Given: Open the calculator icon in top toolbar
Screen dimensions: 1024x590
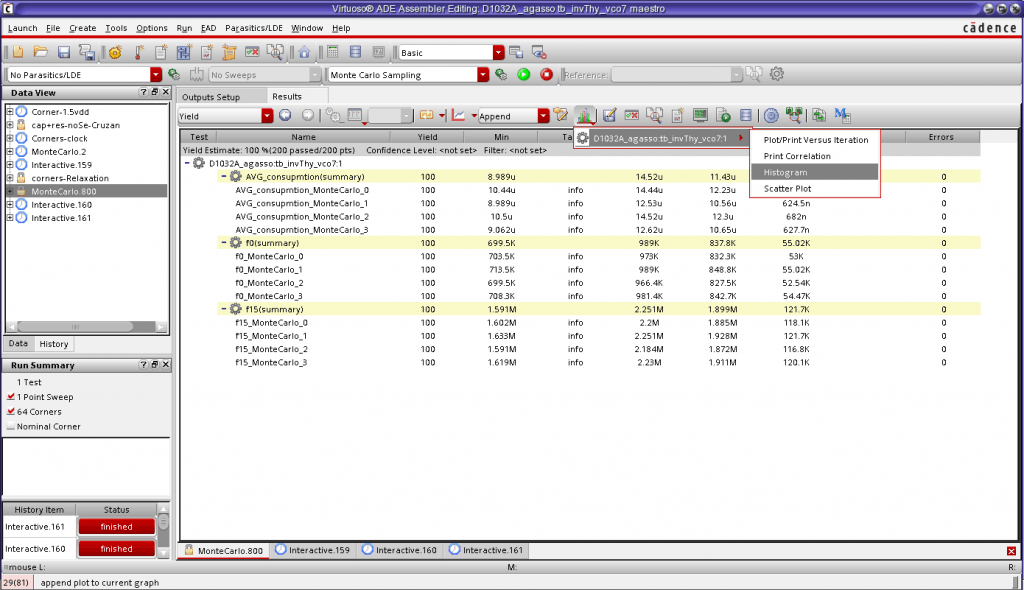Looking at the screenshot, I should (332, 52).
